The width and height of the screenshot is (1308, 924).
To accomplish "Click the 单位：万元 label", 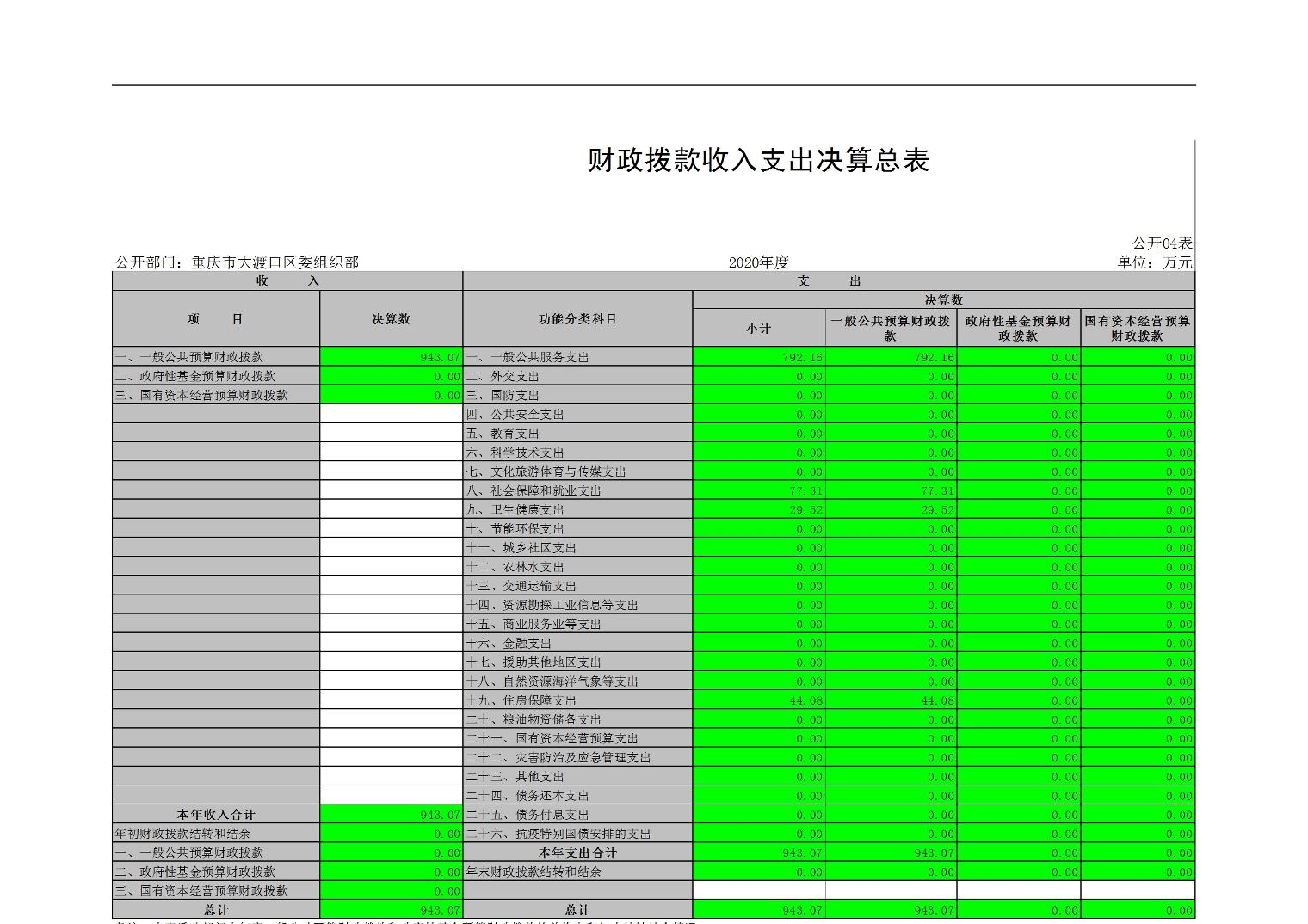I will (x=1154, y=262).
